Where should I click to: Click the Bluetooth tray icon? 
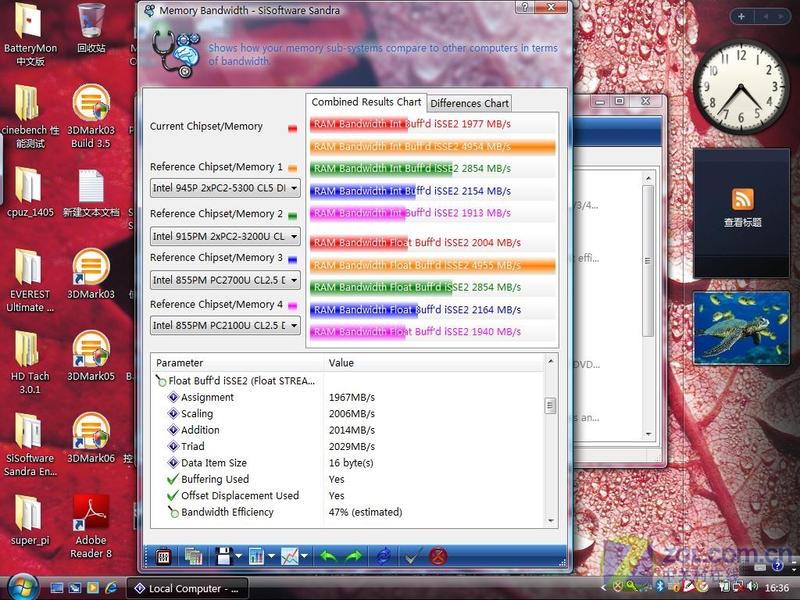659,587
